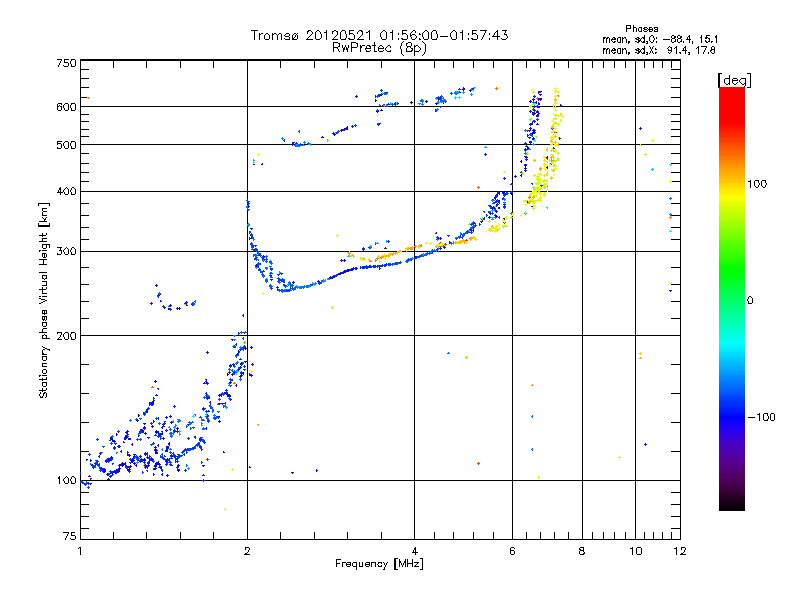This screenshot has width=800, height=600.
Task: Click the 'mean, sd,O: -88.4, 15.1' line
Action: coord(660,39)
